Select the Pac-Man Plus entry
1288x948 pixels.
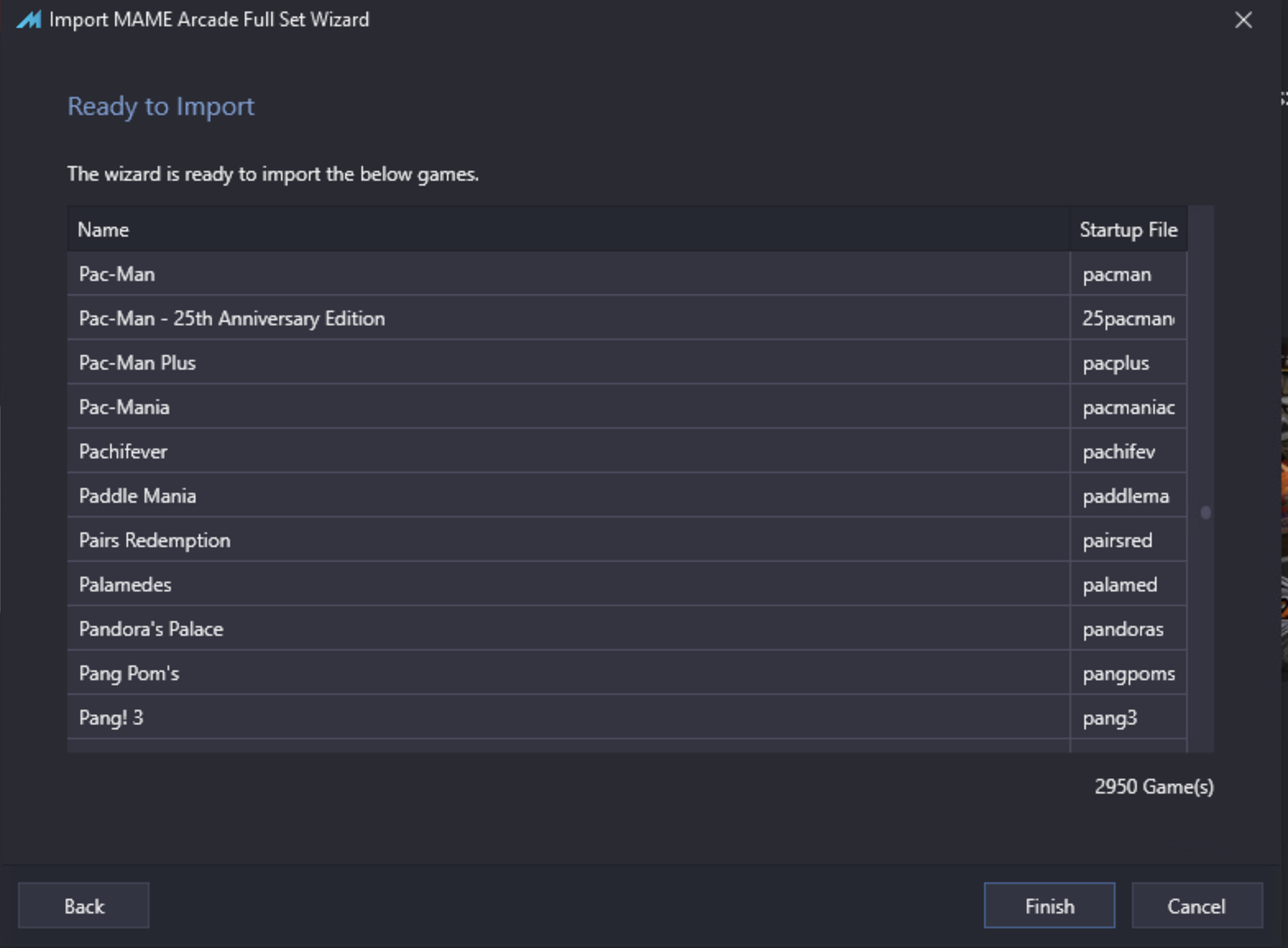[x=137, y=363]
